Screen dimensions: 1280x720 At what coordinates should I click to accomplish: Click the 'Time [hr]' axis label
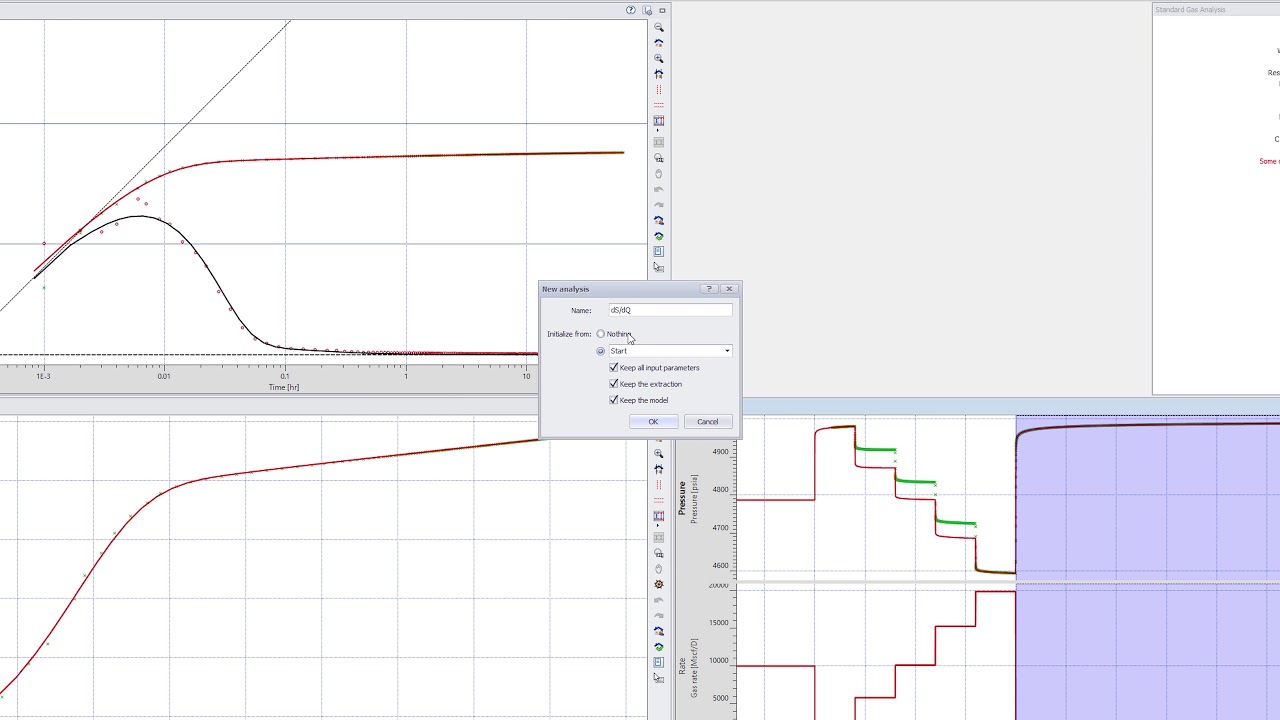click(x=284, y=387)
